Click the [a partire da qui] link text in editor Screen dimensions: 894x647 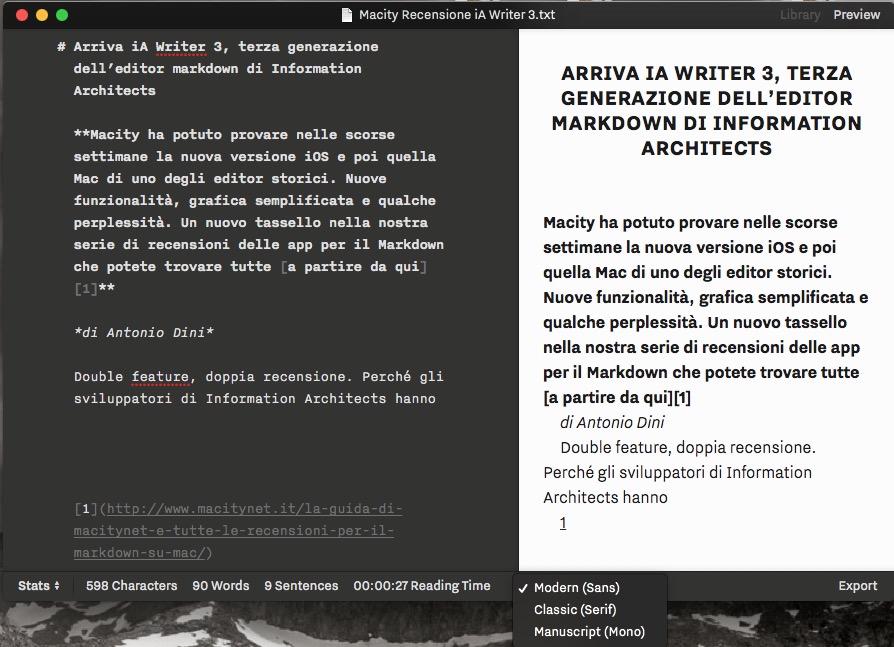click(x=354, y=267)
